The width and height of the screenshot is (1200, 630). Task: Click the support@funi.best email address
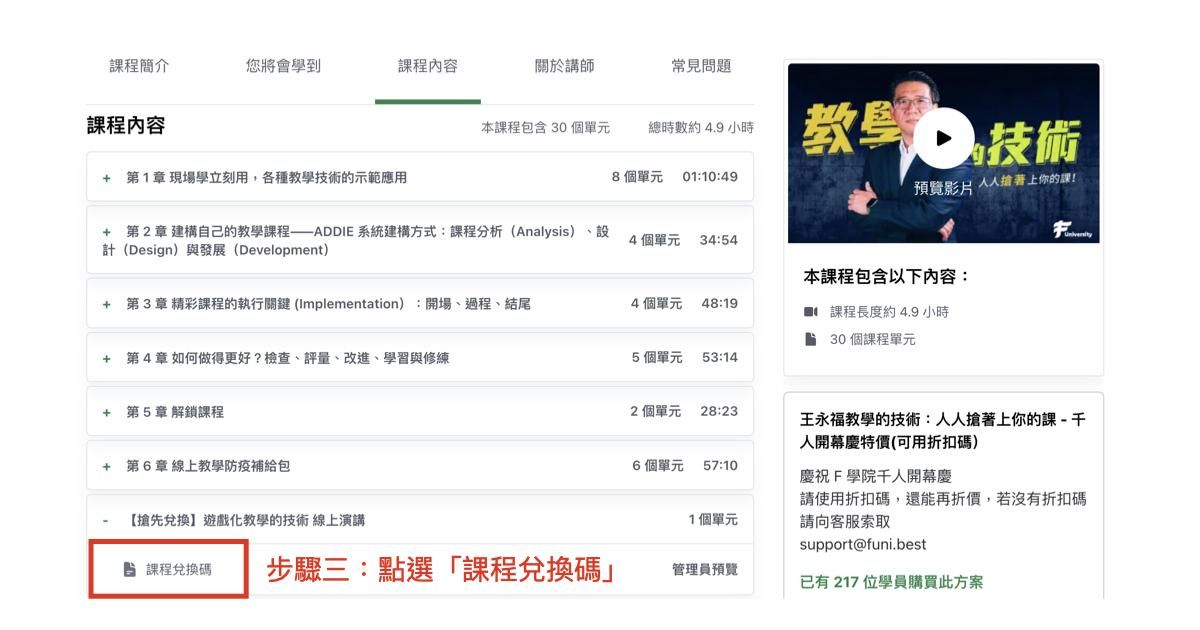pyautogui.click(x=862, y=545)
